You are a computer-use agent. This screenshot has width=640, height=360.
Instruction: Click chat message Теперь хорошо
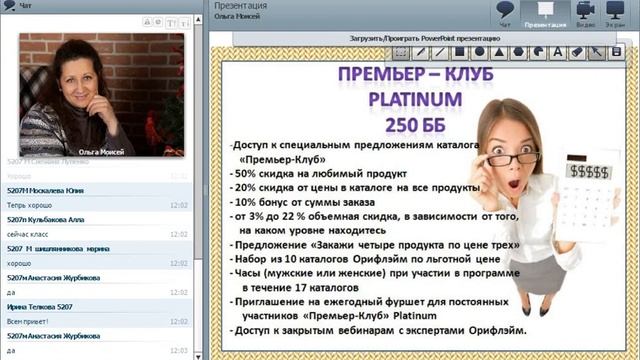29,205
